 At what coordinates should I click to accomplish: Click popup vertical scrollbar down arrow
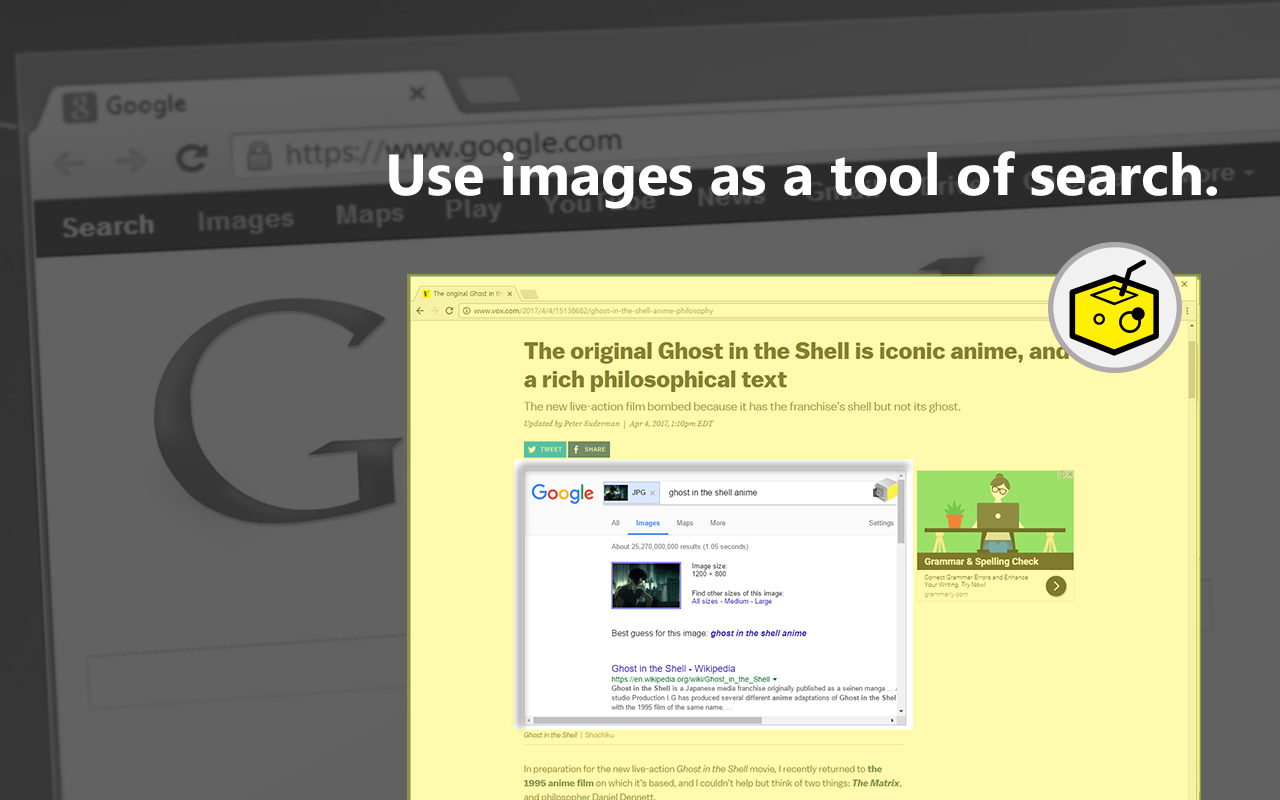pyautogui.click(x=901, y=710)
